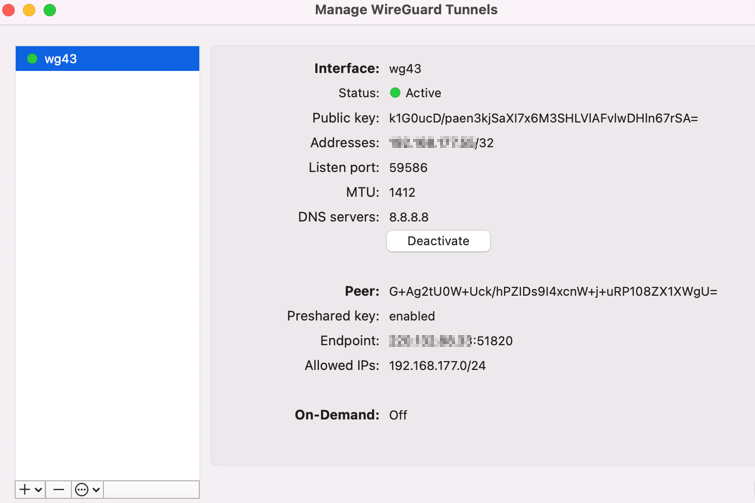Screen dimensions: 755x503
Task: Click the MTU value 1412
Action: click(x=402, y=193)
